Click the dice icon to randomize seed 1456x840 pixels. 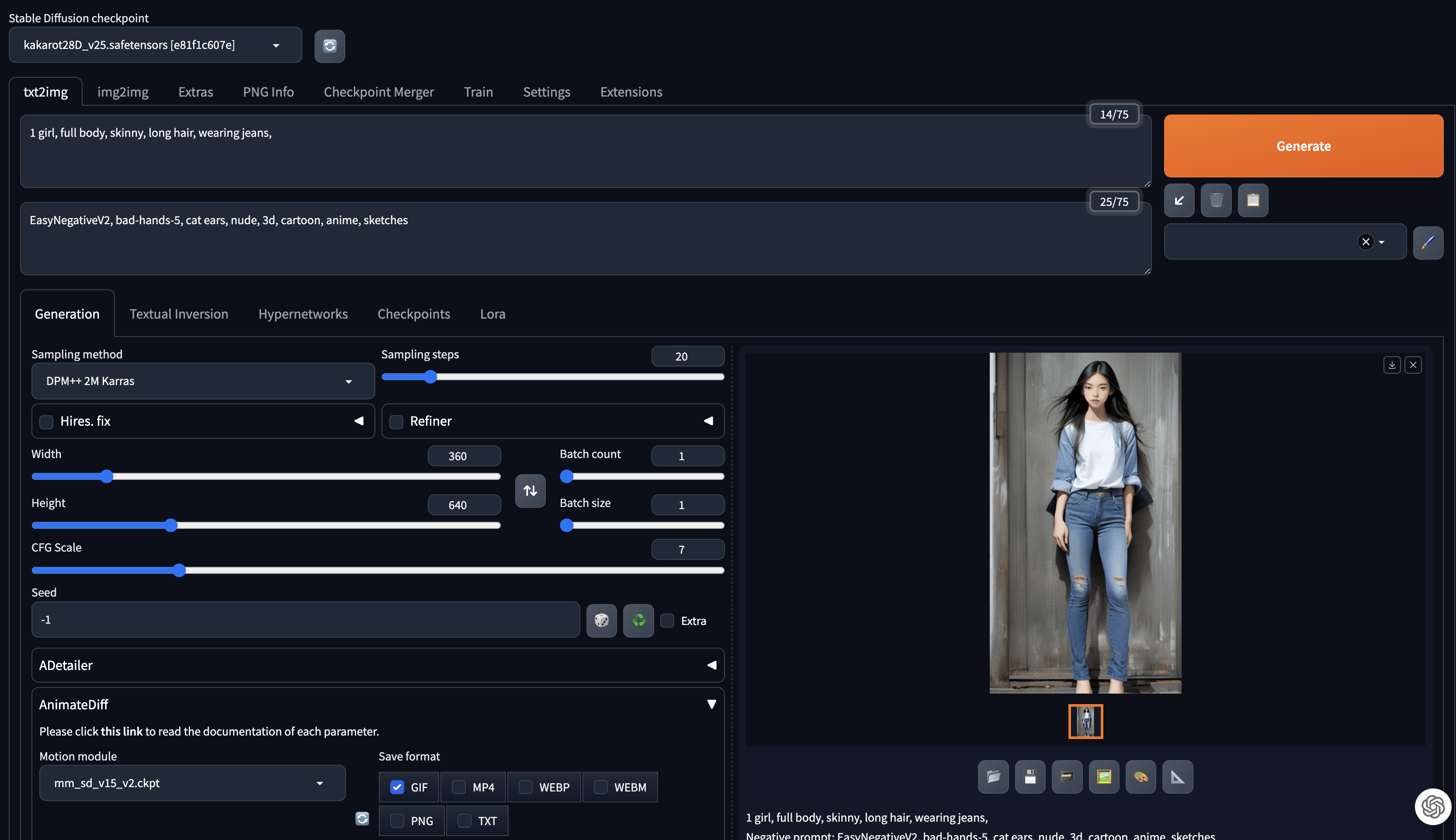point(601,620)
